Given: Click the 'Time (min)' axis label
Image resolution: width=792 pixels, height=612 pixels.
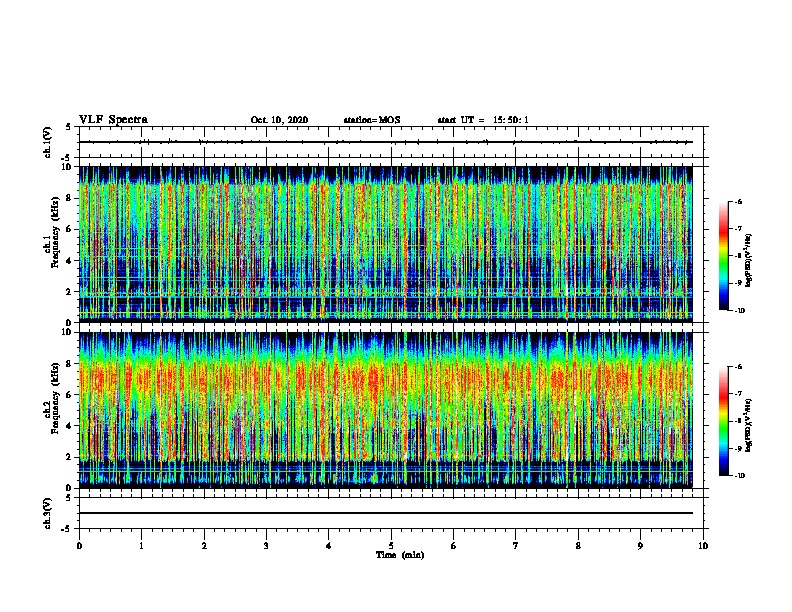Looking at the screenshot, I should [x=400, y=555].
